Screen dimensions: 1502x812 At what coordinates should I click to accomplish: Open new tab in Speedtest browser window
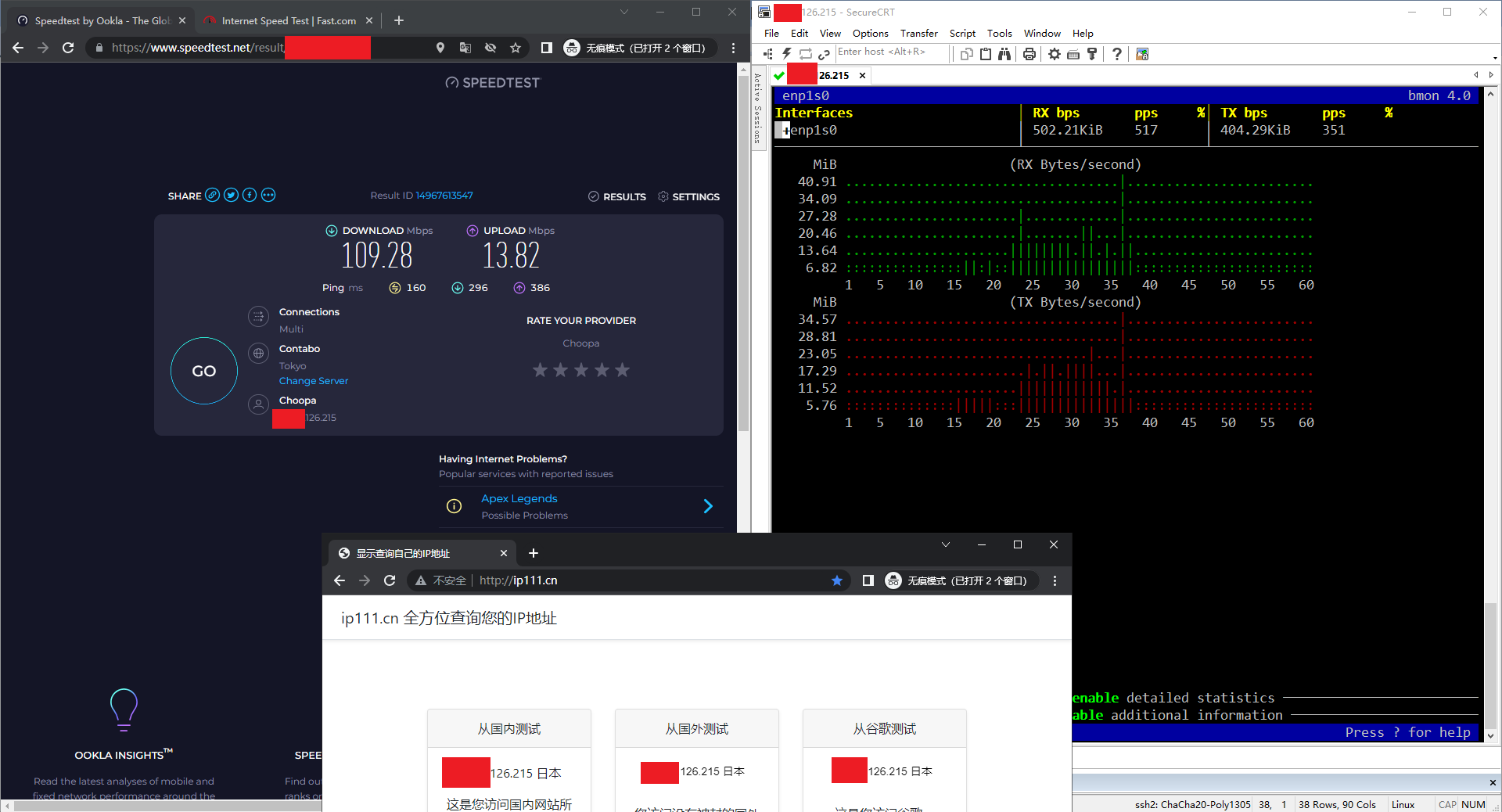coord(399,20)
